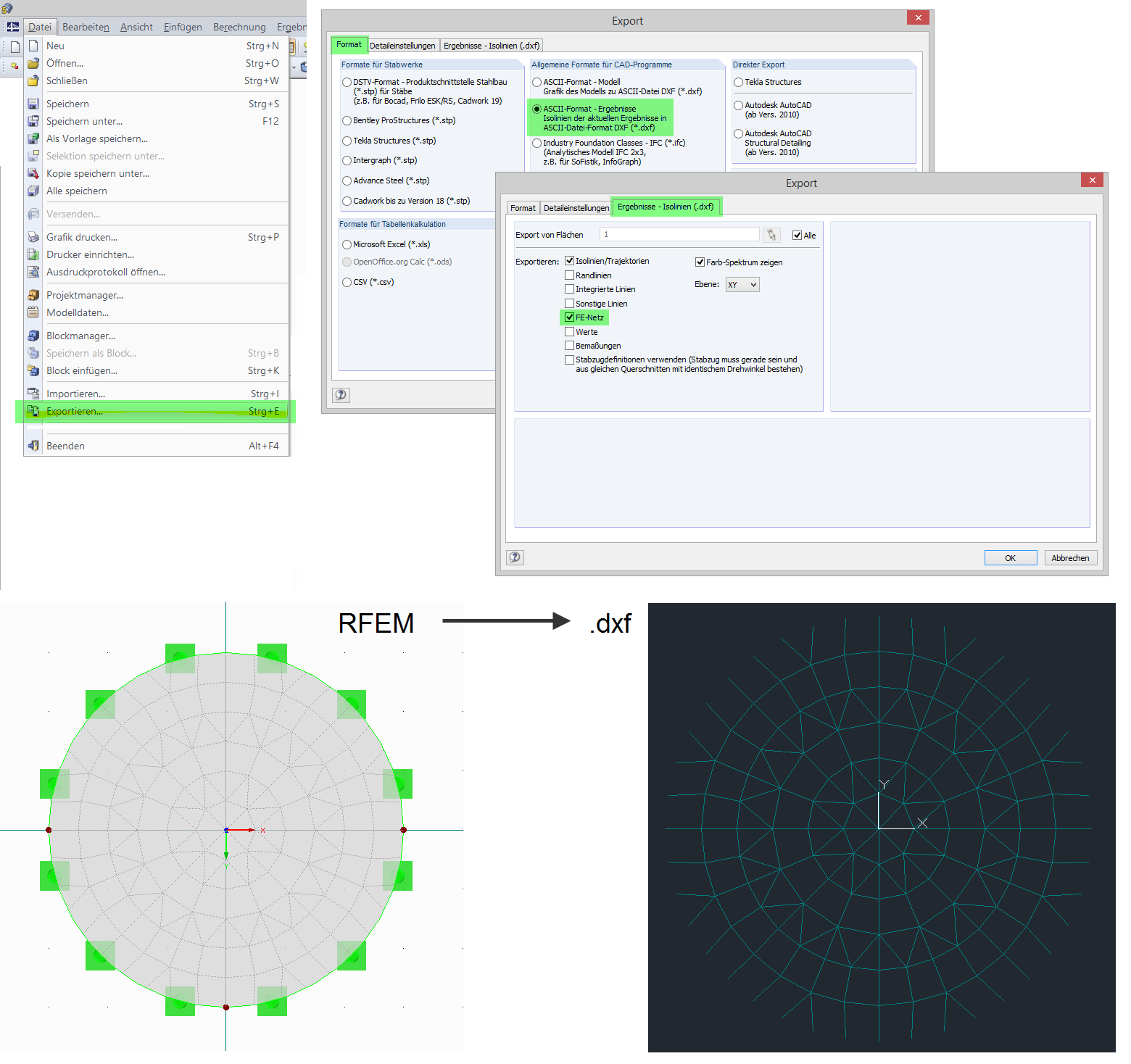
Task: Cancel the dialog with Abbrechen
Action: click(1070, 557)
